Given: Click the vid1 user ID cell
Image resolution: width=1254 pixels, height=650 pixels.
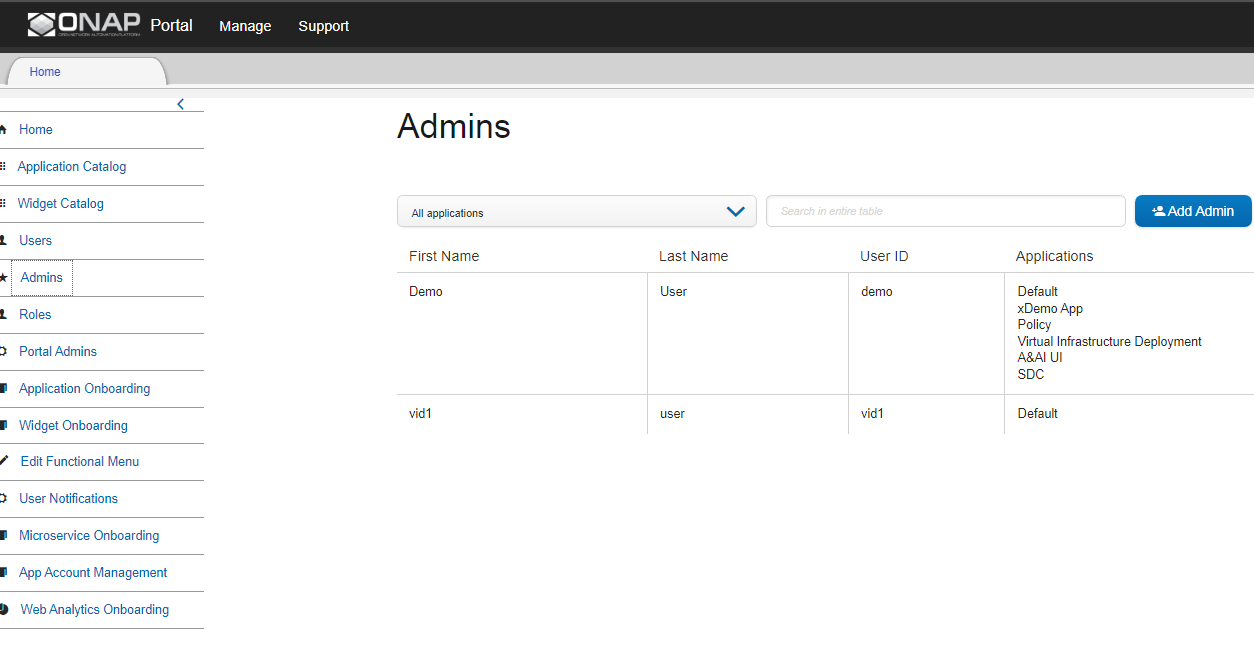Looking at the screenshot, I should tap(873, 413).
